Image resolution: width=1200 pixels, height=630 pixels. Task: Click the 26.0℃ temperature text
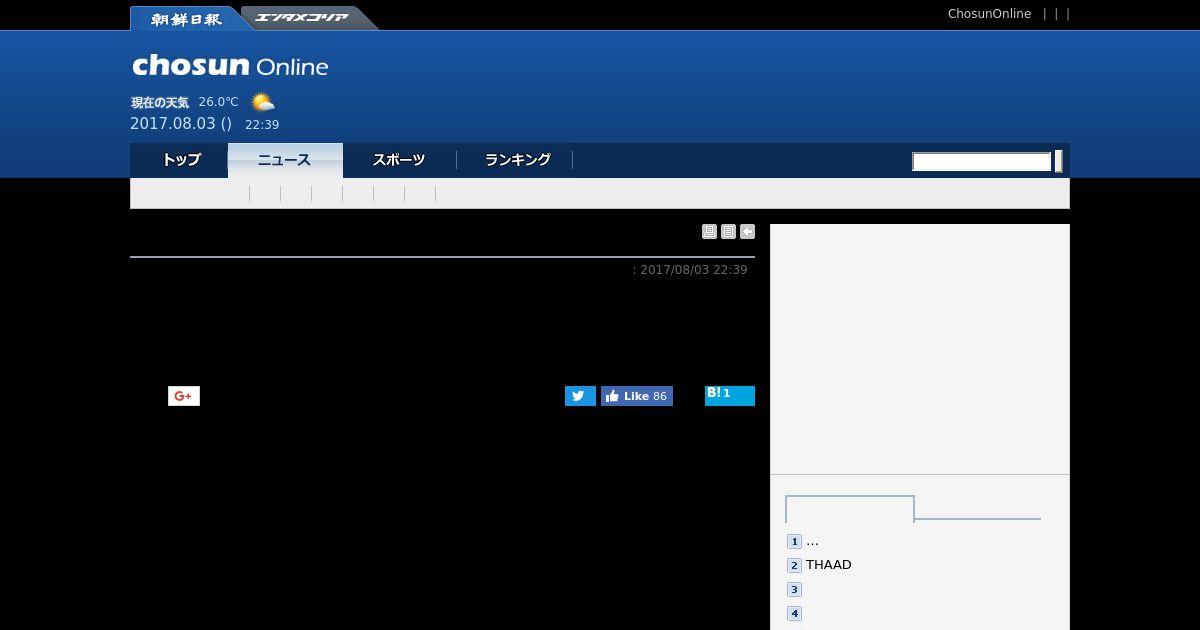218,102
